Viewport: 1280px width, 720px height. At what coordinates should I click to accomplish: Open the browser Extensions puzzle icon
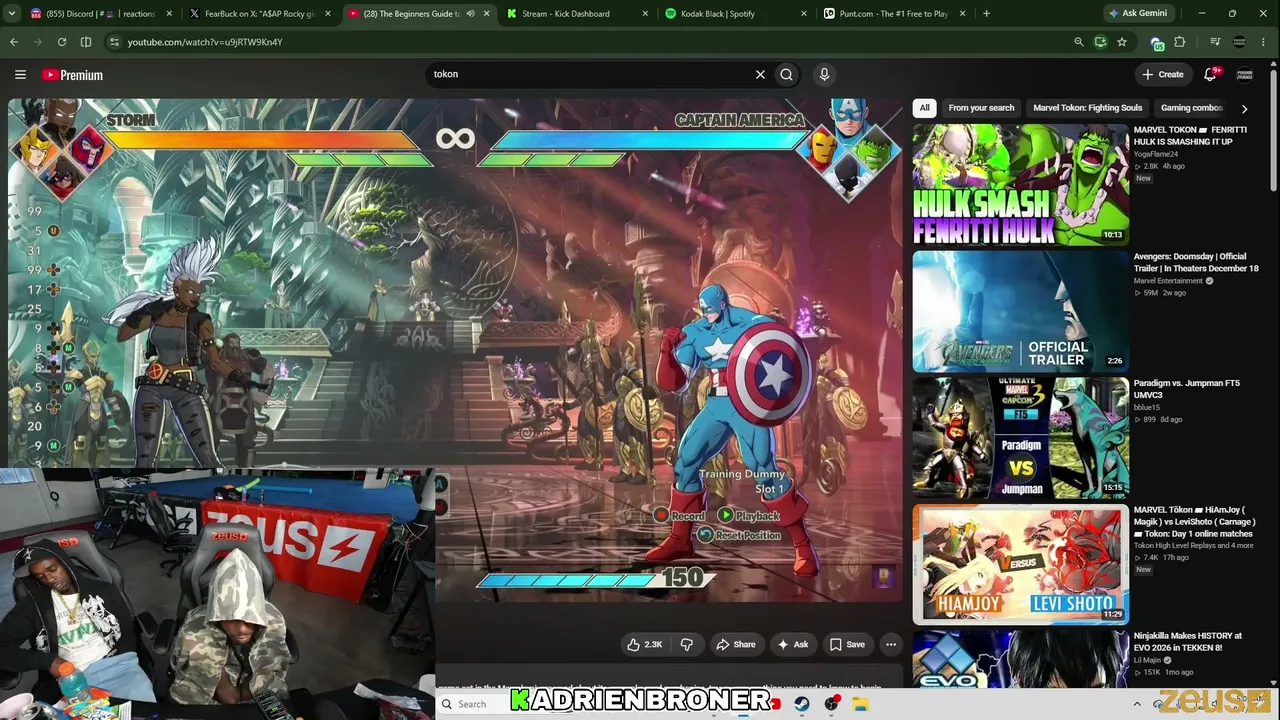click(1180, 42)
